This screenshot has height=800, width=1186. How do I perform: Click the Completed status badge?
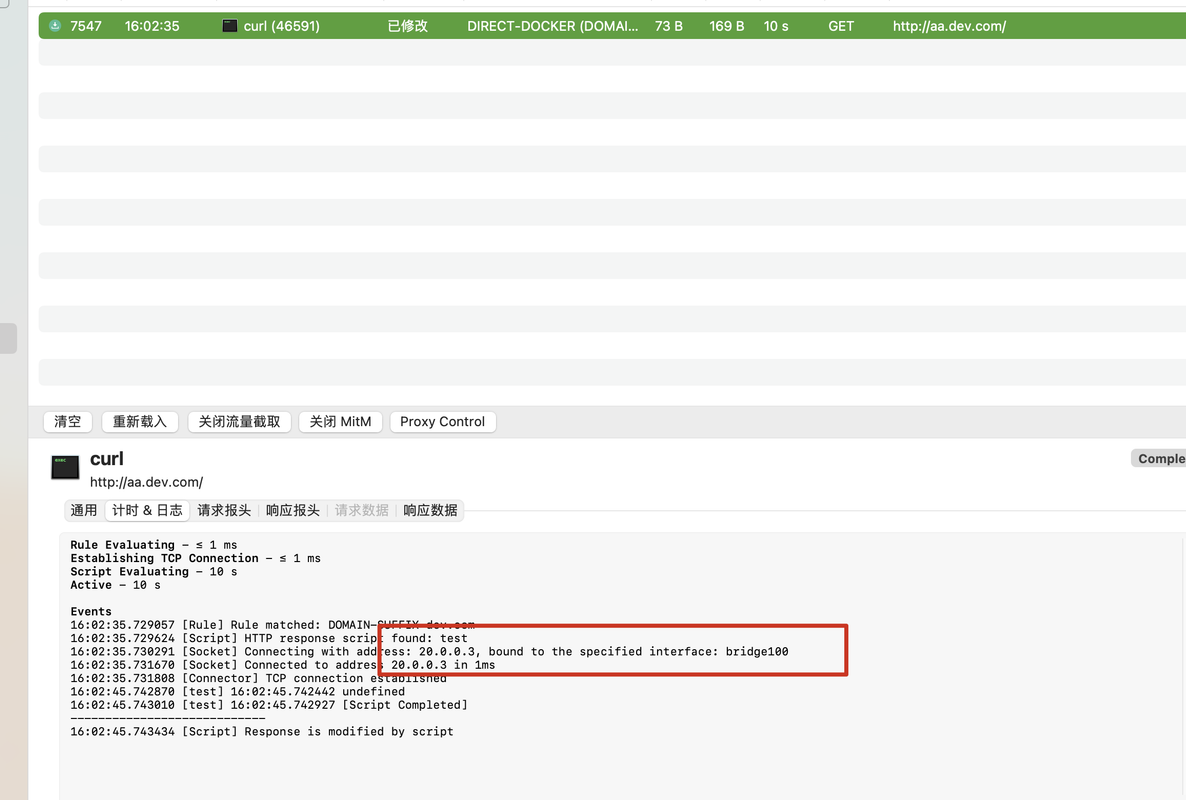pos(1160,458)
